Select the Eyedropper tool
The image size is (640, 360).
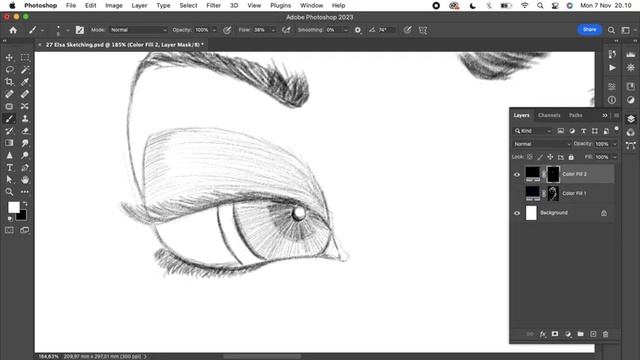tap(25, 82)
